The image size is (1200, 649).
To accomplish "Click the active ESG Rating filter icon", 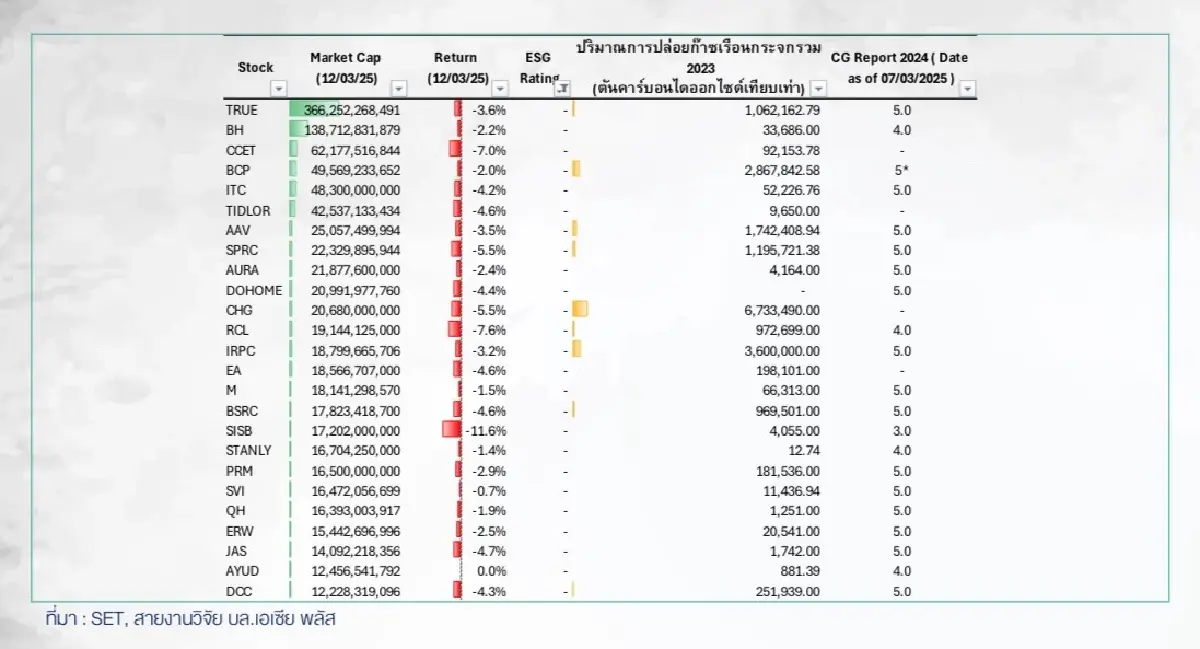I will 562,89.
